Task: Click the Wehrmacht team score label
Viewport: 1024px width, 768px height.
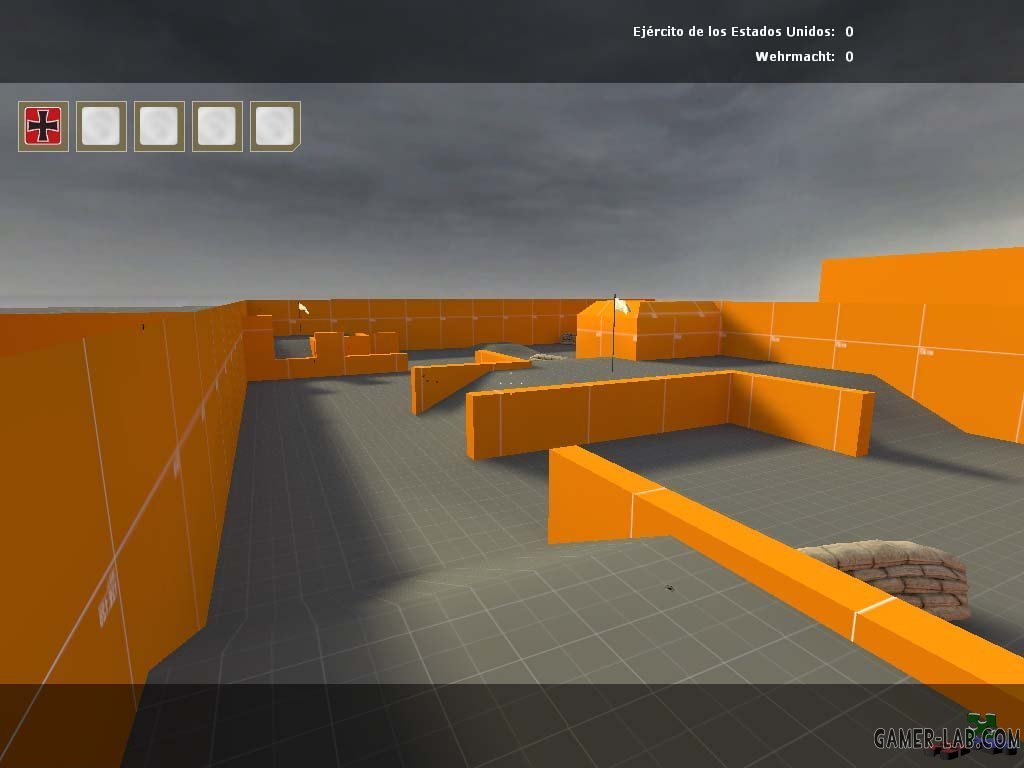Action: coord(794,57)
